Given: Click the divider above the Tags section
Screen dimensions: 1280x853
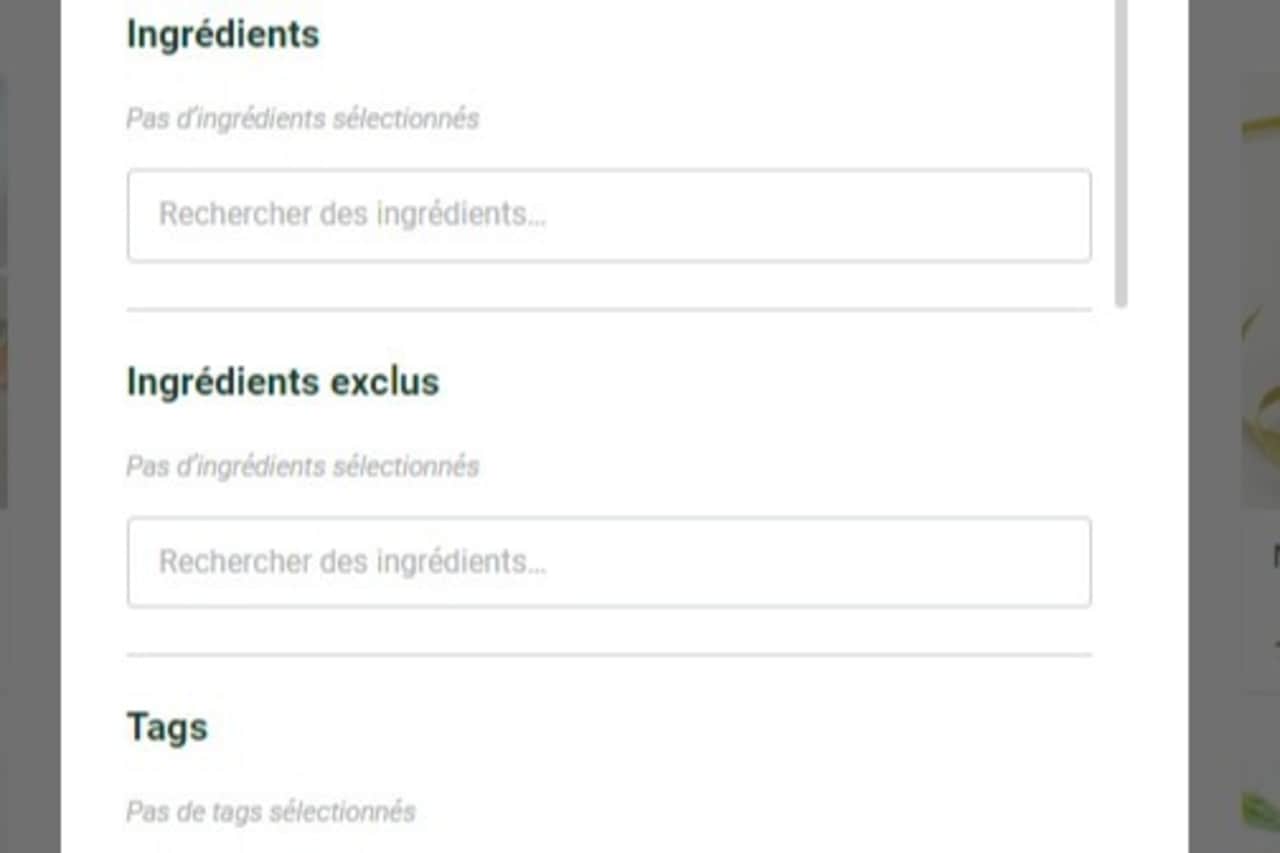Looking at the screenshot, I should pos(608,656).
